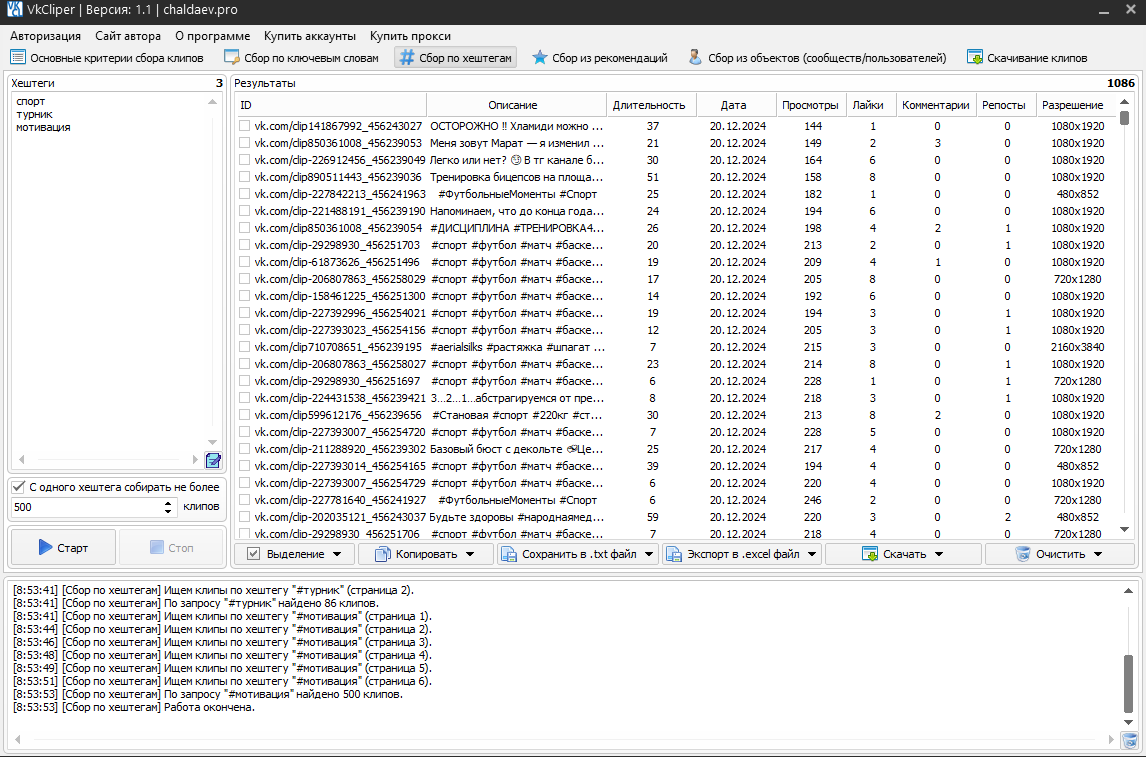Viewport: 1146px width, 757px height.
Task: Open collection from objects user icon
Action: (x=695, y=58)
